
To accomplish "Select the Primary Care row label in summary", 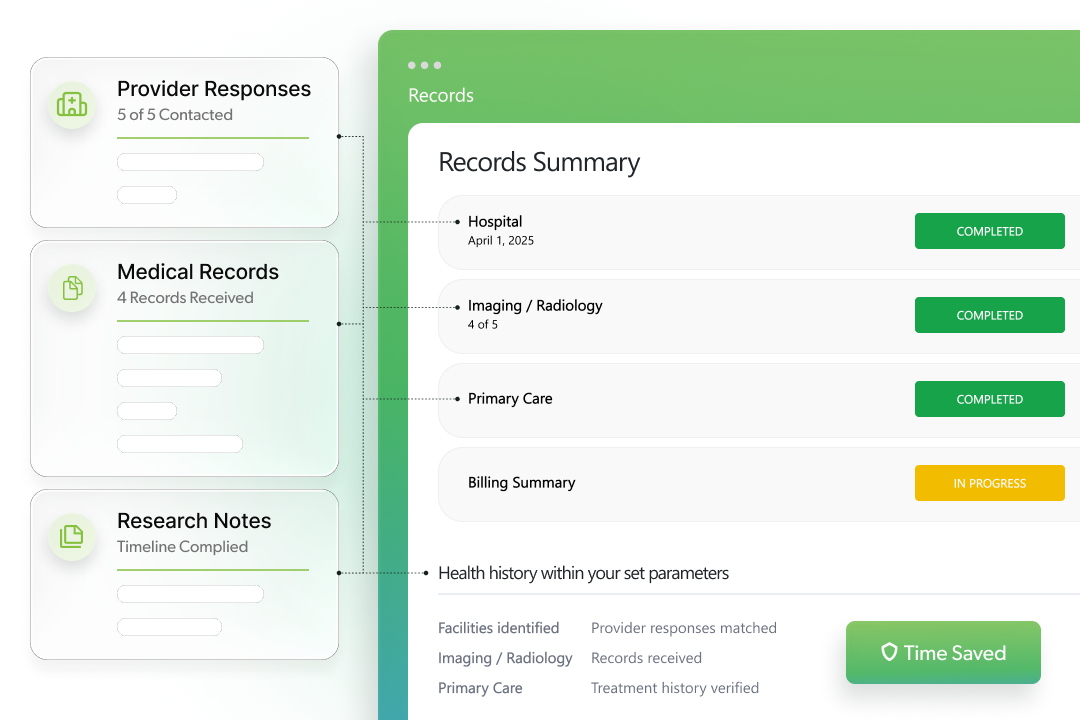I will point(510,399).
